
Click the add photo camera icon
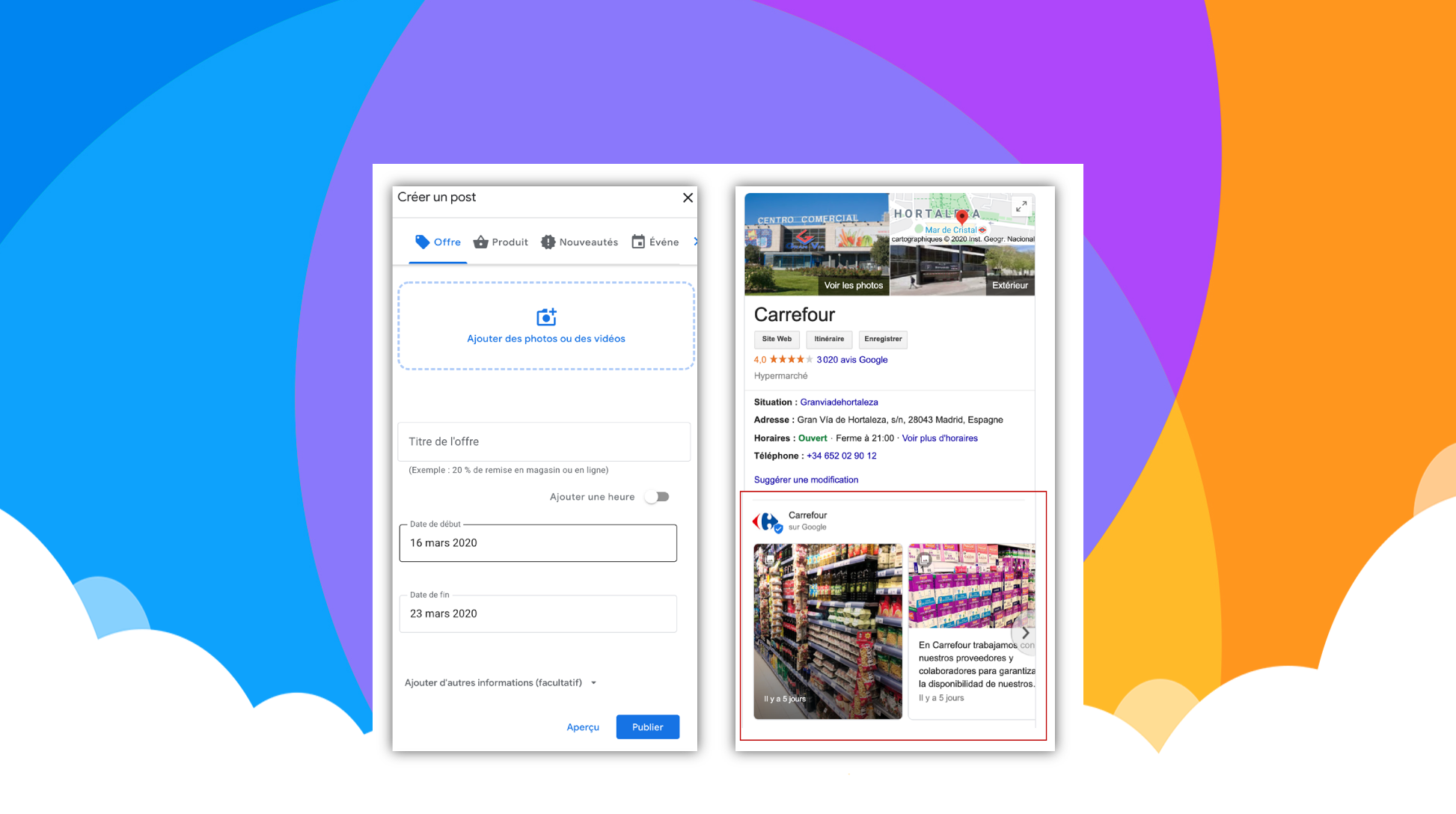pos(546,317)
